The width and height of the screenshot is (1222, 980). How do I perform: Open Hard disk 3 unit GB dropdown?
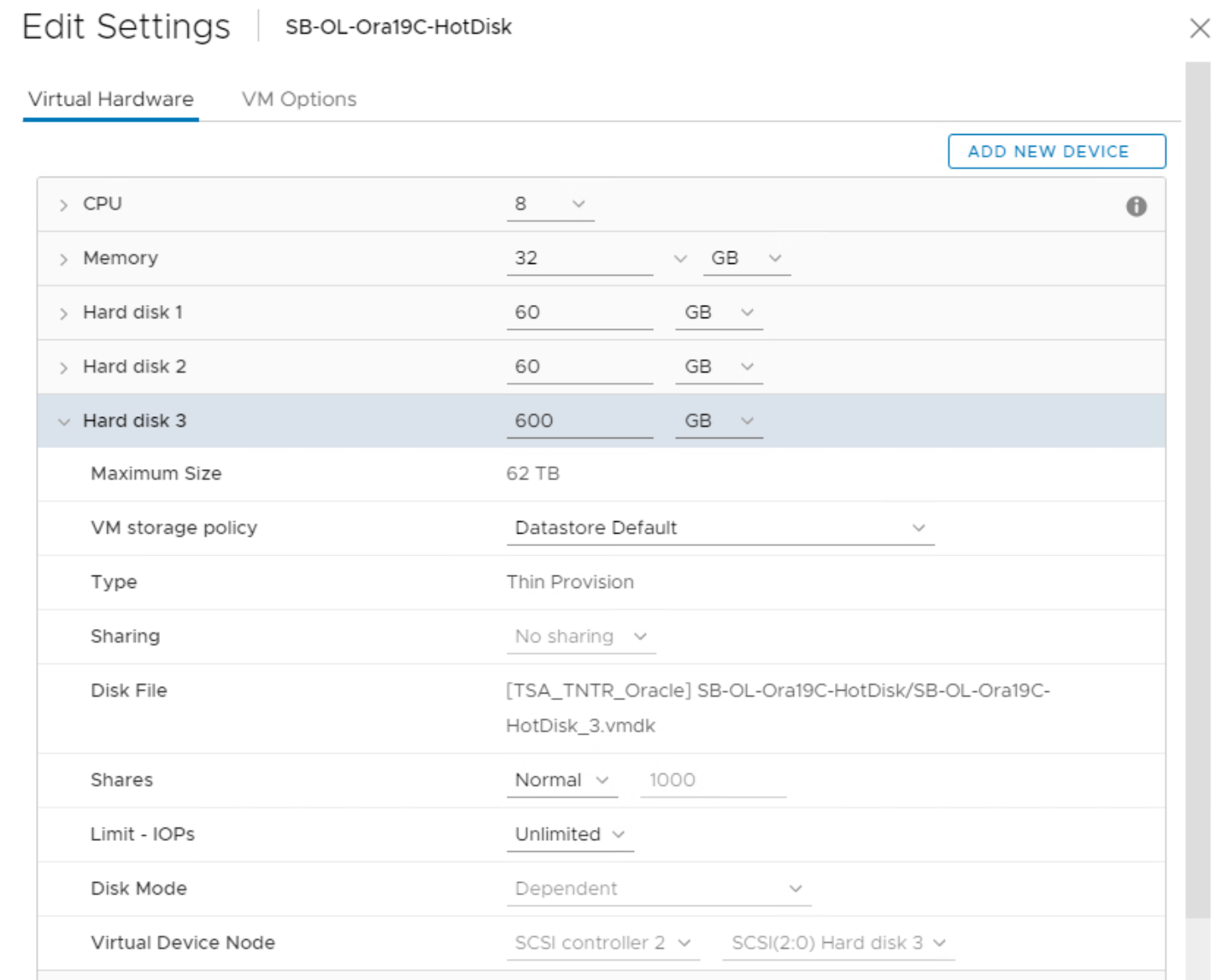[719, 420]
